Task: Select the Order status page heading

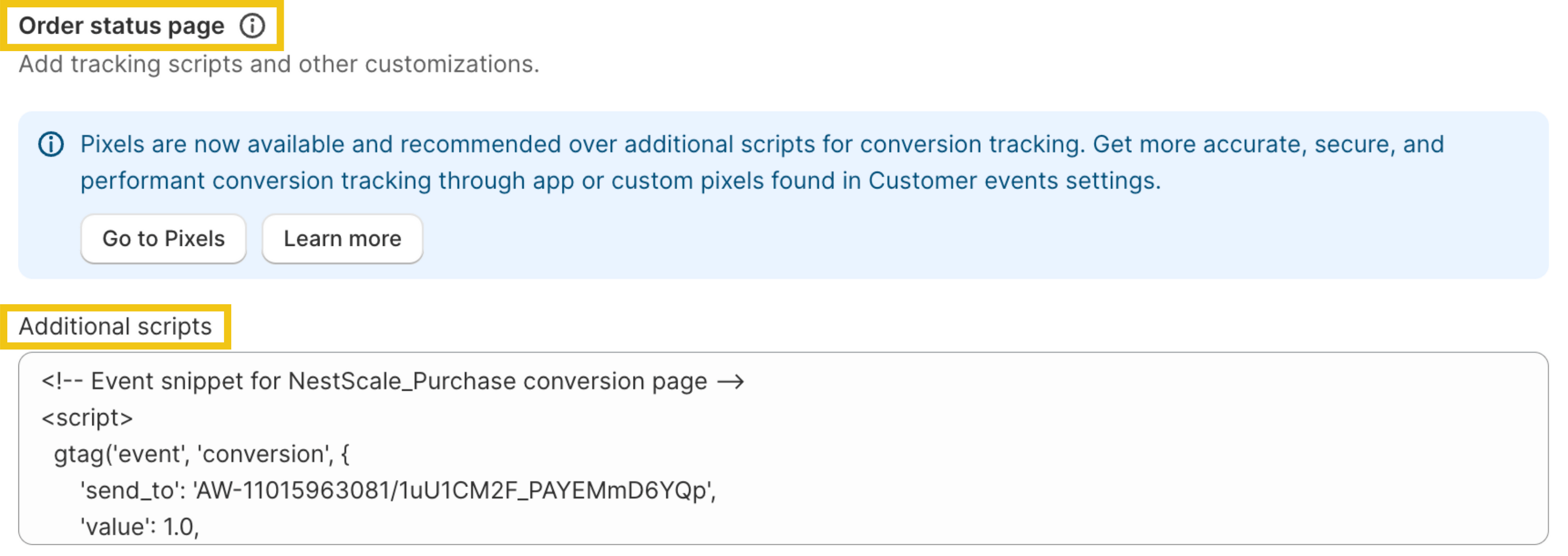Action: [122, 26]
